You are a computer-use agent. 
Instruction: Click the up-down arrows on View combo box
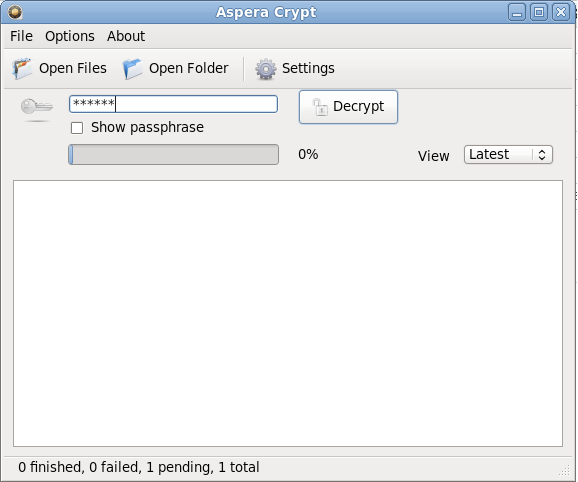click(542, 154)
